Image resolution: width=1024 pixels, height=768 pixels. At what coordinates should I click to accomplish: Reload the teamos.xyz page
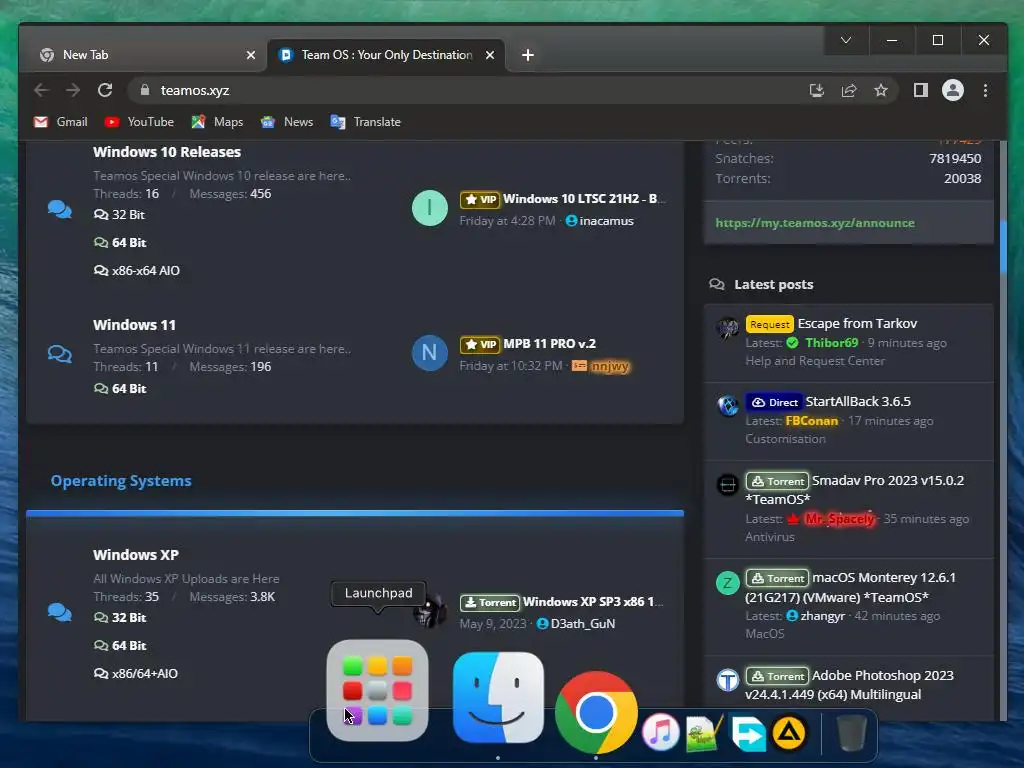point(105,90)
